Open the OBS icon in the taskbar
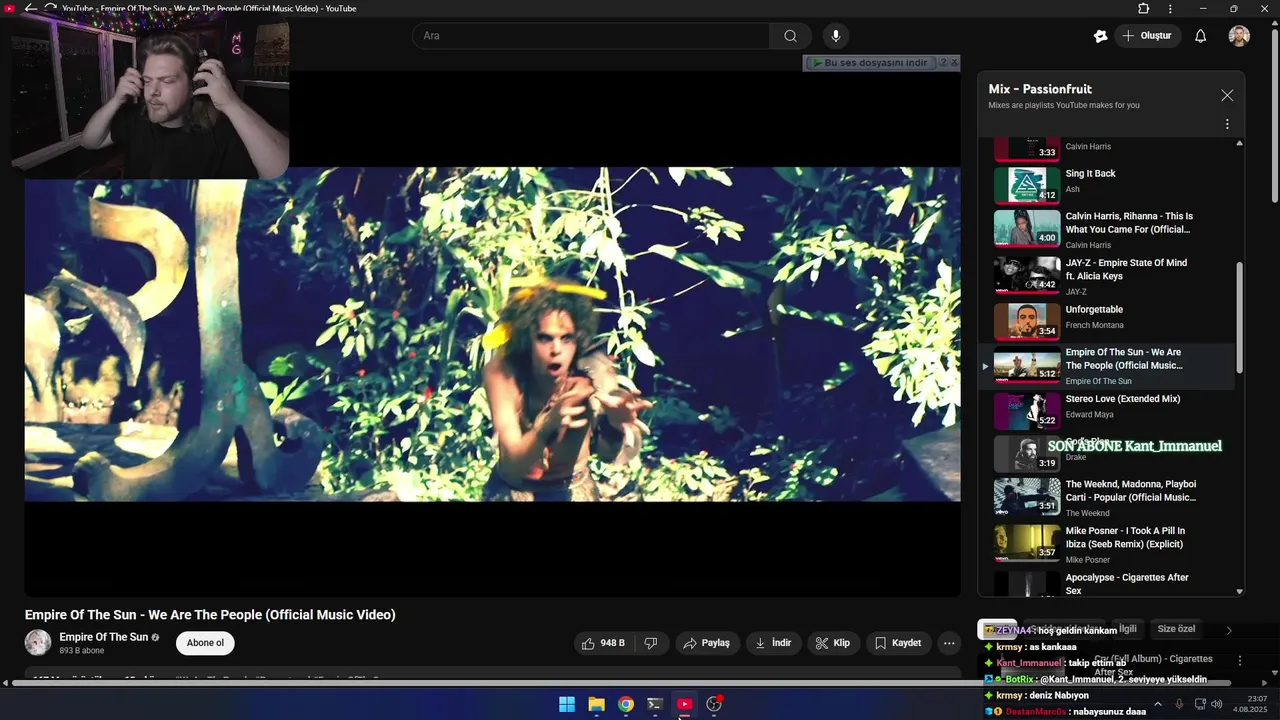The image size is (1280, 720). pos(714,704)
